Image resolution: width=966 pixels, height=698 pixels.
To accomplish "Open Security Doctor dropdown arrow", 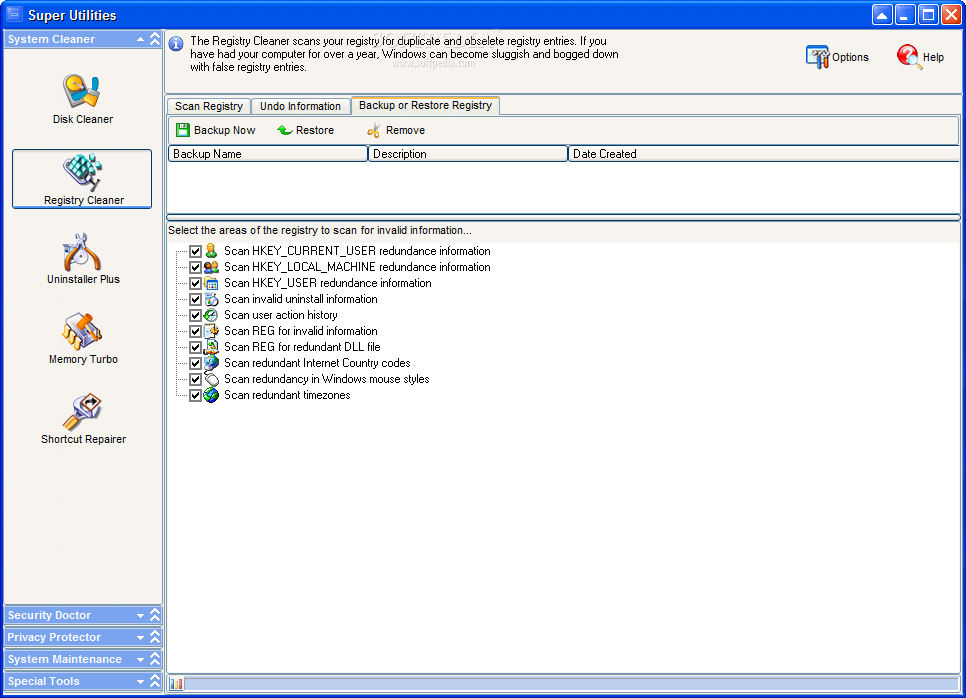I will 140,615.
